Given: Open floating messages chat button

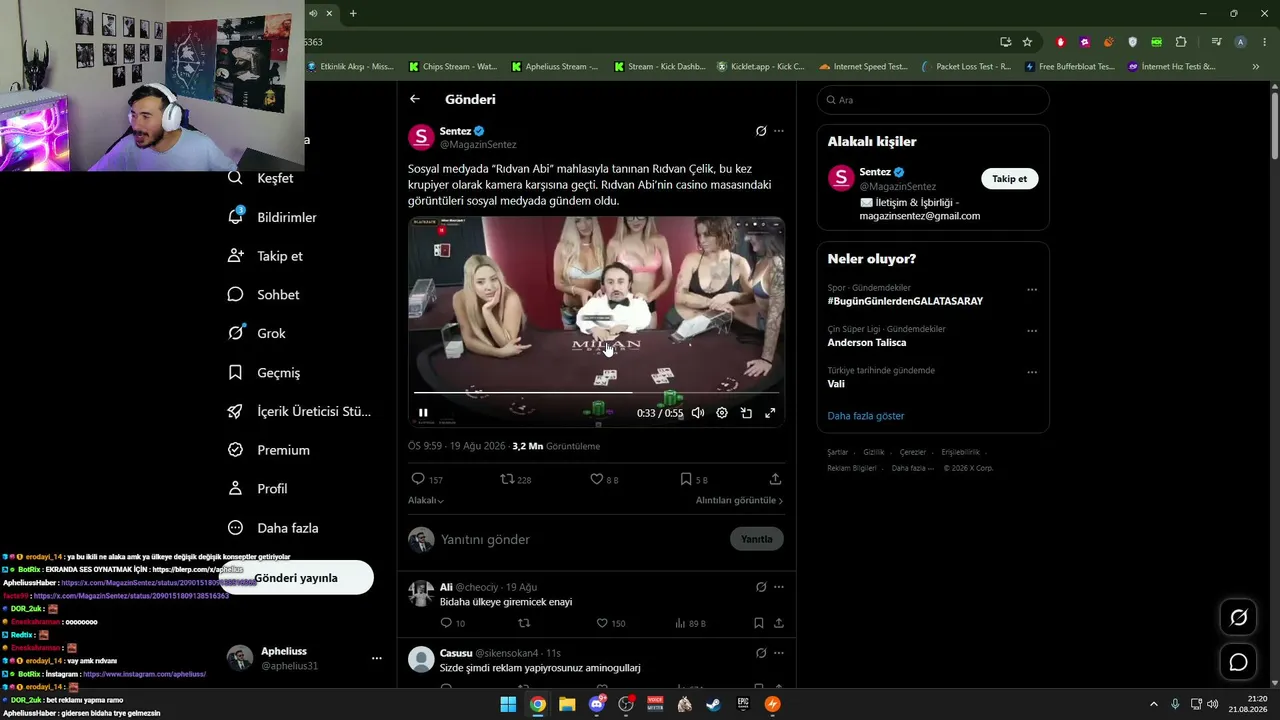Looking at the screenshot, I should 1238,662.
